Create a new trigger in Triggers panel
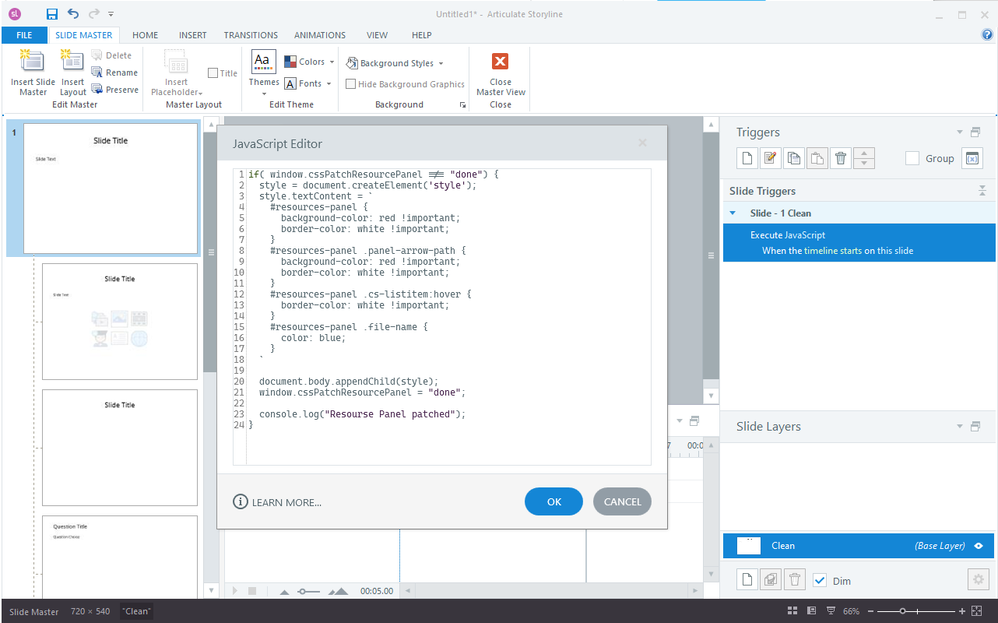Viewport: 998px width, 623px height. click(746, 158)
